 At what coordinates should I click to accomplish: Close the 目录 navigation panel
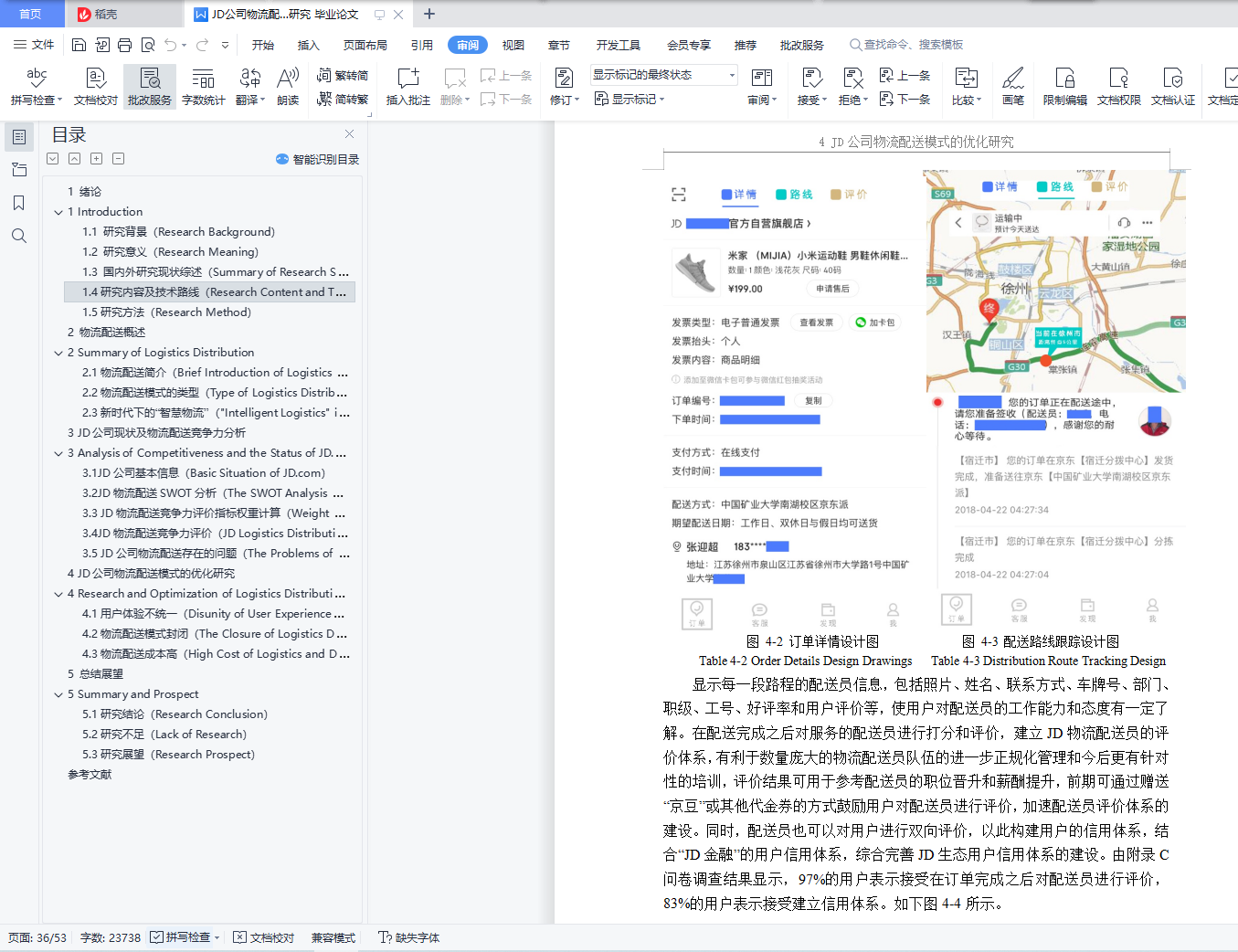click(349, 134)
